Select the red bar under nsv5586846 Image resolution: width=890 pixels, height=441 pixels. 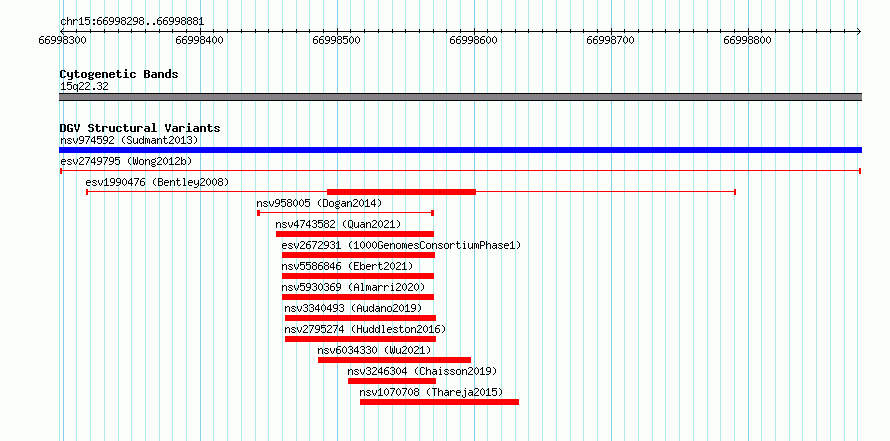pos(358,276)
